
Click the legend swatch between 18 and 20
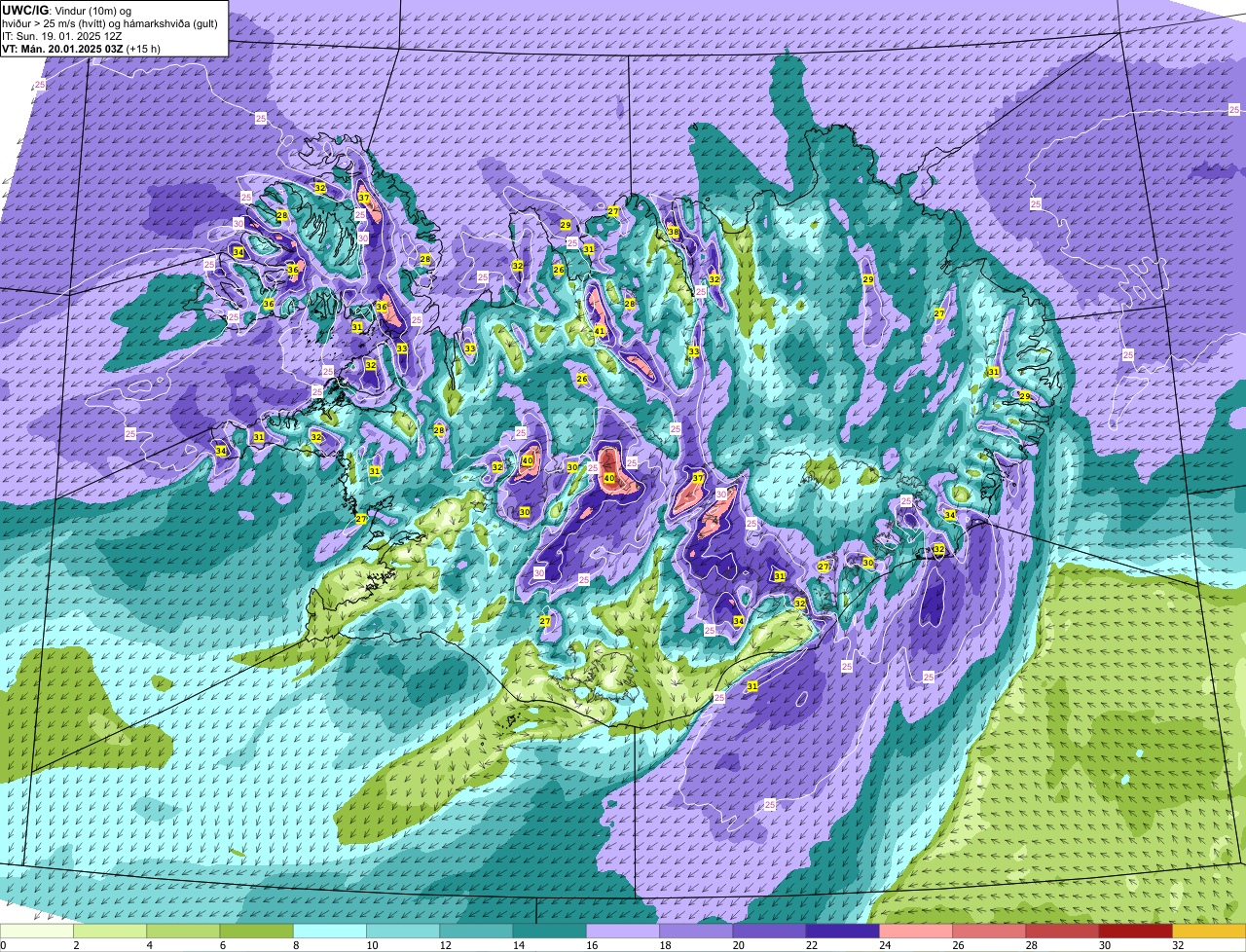pos(696,931)
